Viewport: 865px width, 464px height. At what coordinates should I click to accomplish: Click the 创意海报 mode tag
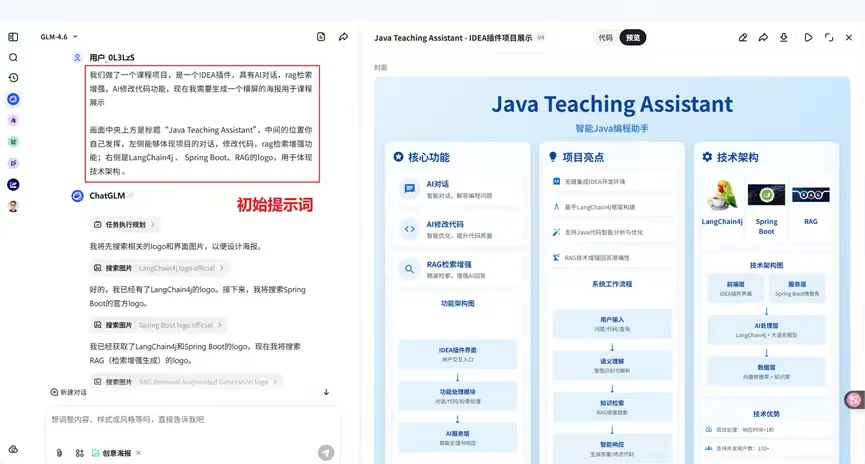click(x=111, y=453)
